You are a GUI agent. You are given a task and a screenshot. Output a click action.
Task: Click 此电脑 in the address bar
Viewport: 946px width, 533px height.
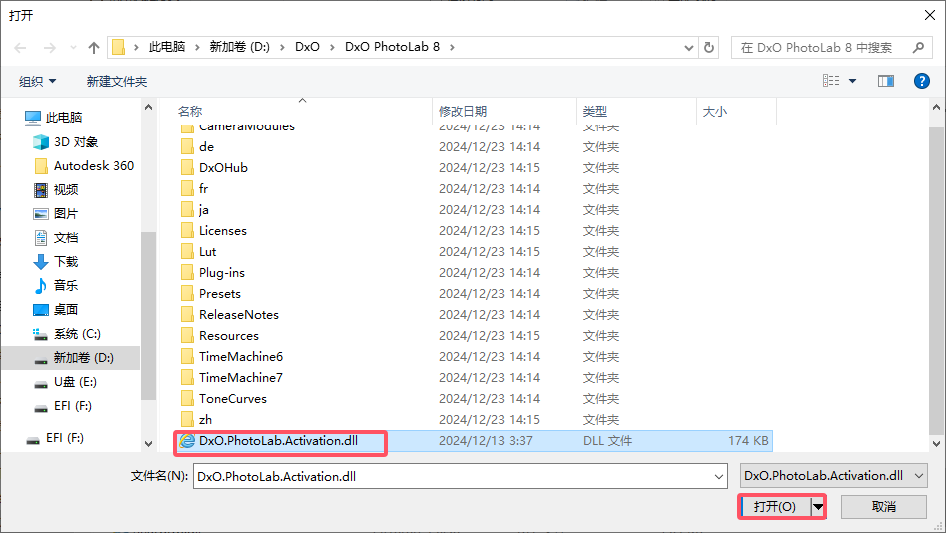tap(167, 47)
